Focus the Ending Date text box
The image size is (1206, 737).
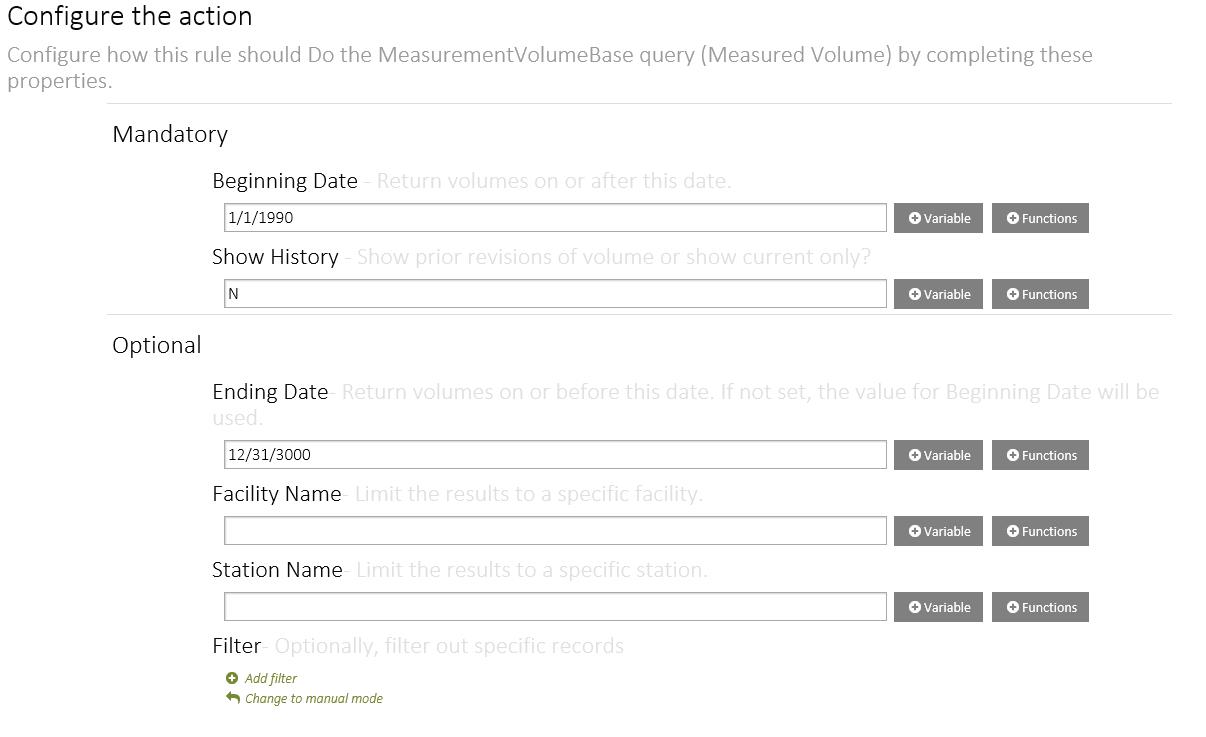(x=555, y=455)
